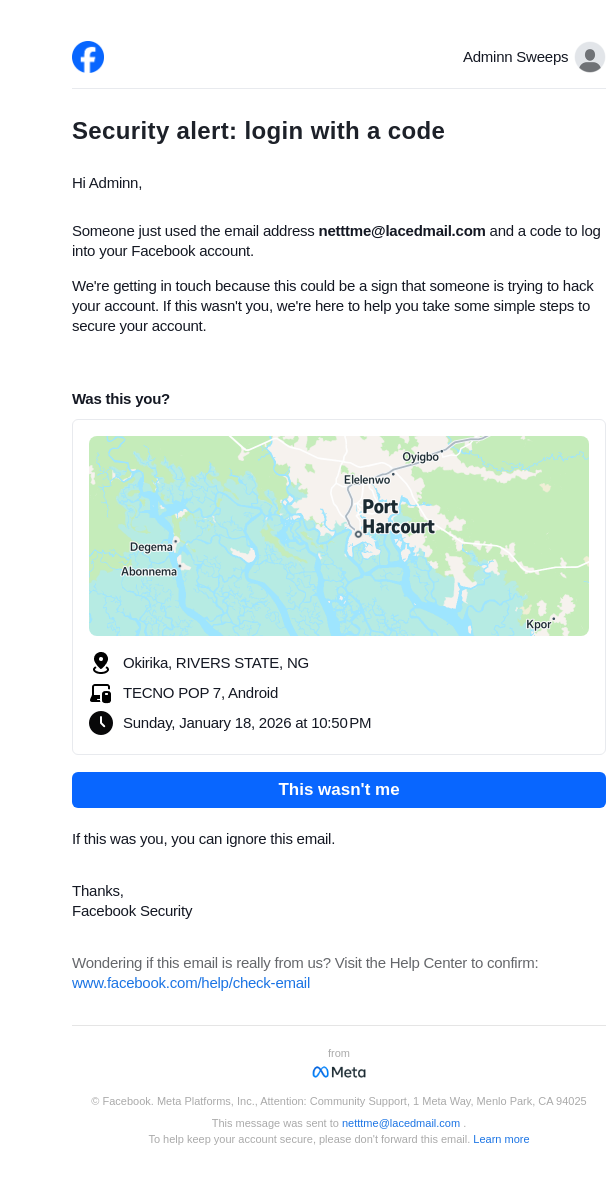The width and height of the screenshot is (614, 1195).
Task: Click the clock icon beside the login date
Action: tap(101, 723)
